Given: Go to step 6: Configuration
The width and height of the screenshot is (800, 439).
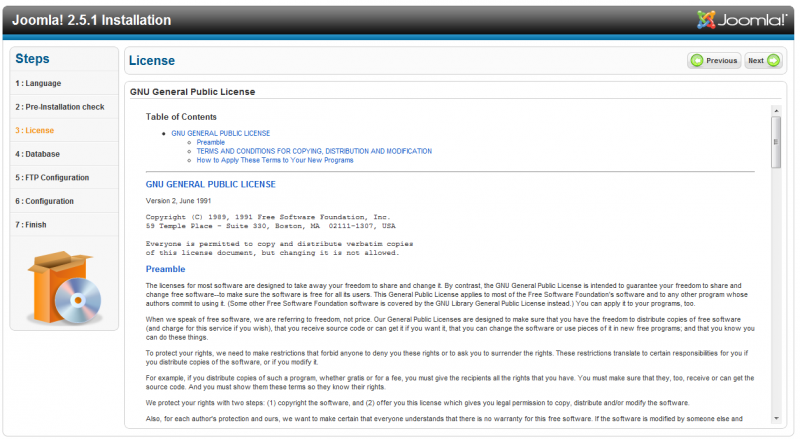Looking at the screenshot, I should pyautogui.click(x=44, y=201).
